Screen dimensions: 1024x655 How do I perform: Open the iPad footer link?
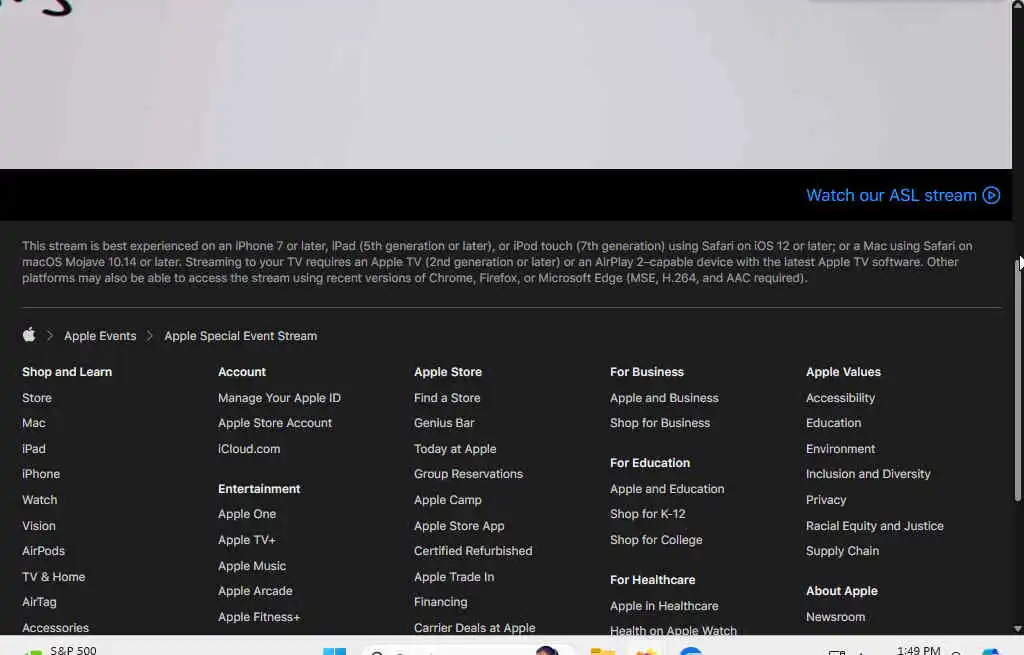point(33,449)
